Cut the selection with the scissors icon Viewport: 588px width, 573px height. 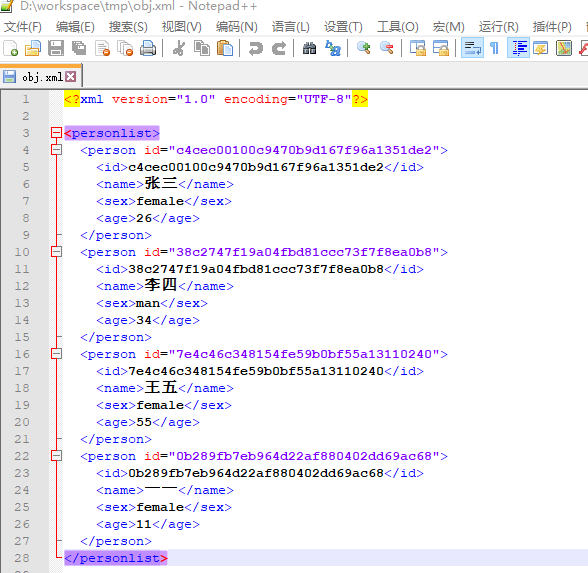[179, 48]
